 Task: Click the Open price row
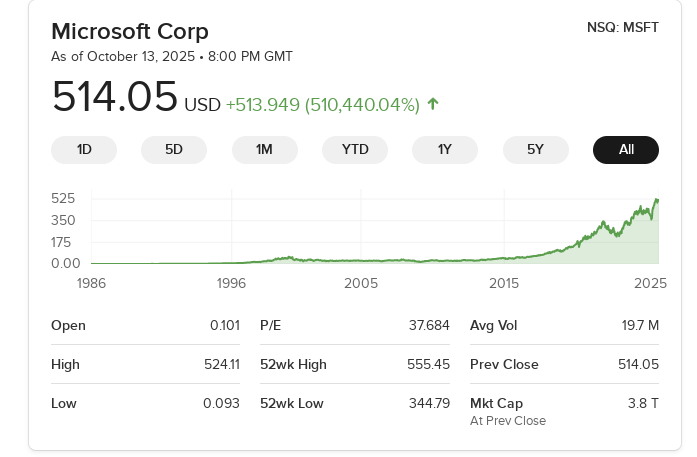pos(145,325)
